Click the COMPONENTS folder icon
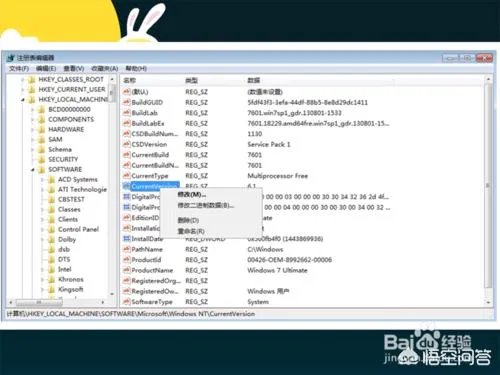 tap(42, 120)
